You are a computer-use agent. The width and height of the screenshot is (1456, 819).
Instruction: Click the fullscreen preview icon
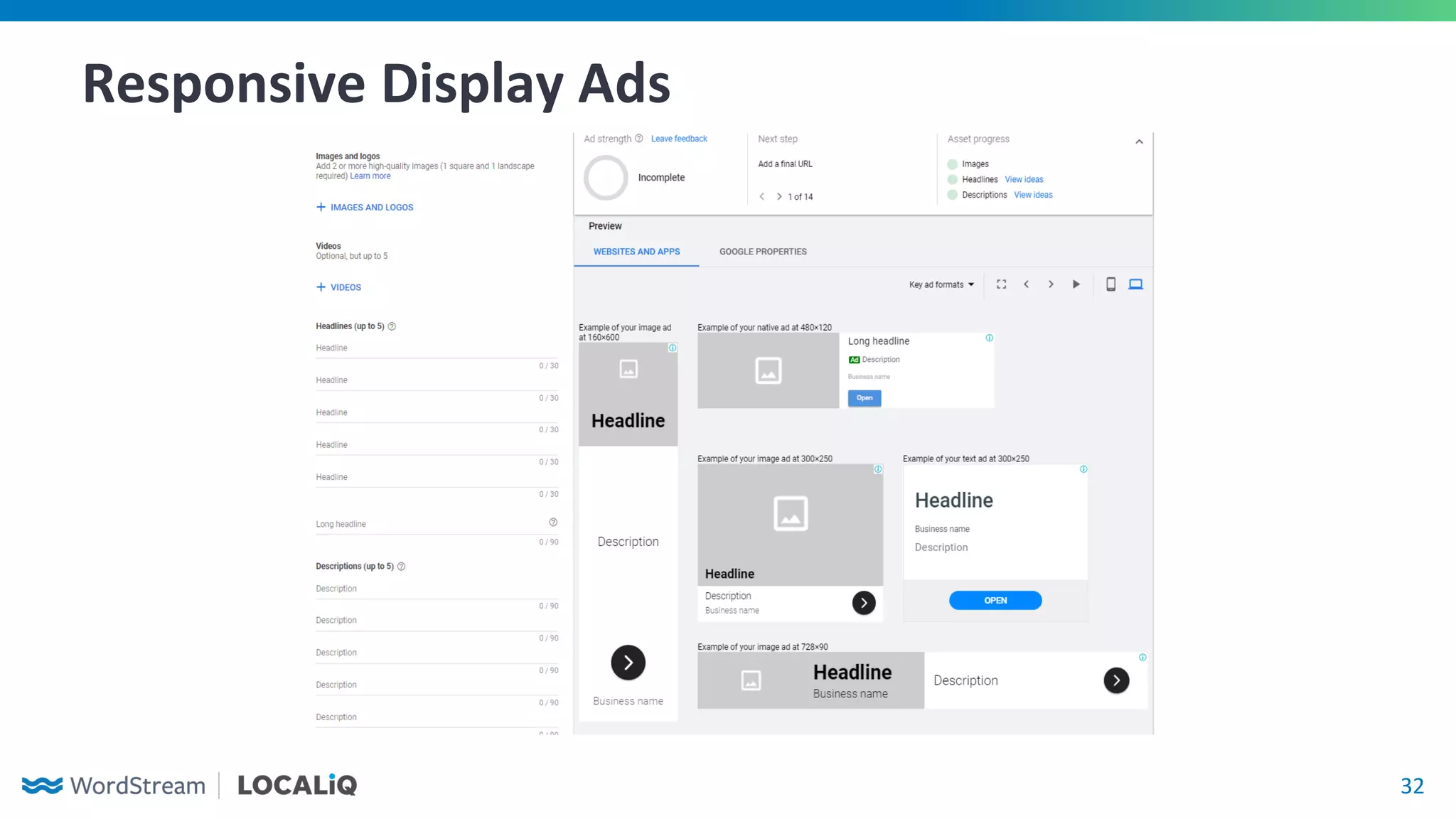[1001, 284]
